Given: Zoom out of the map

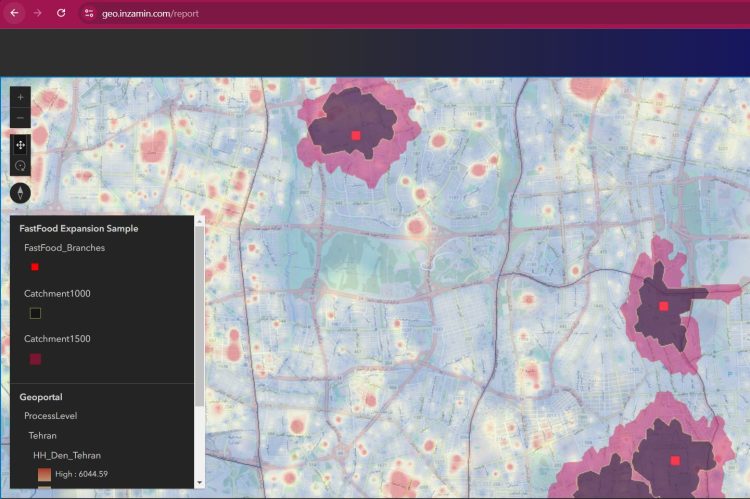Looking at the screenshot, I should (21, 119).
